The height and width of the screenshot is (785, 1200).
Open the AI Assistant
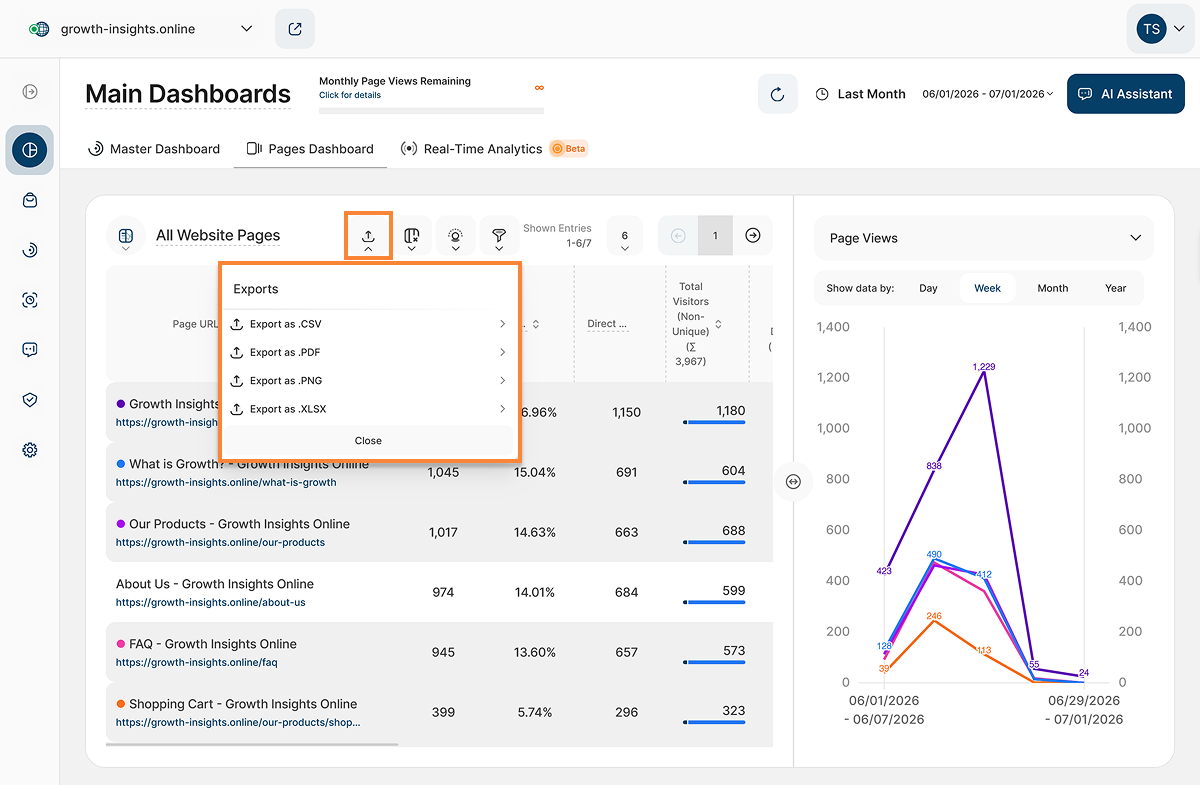coord(1126,94)
